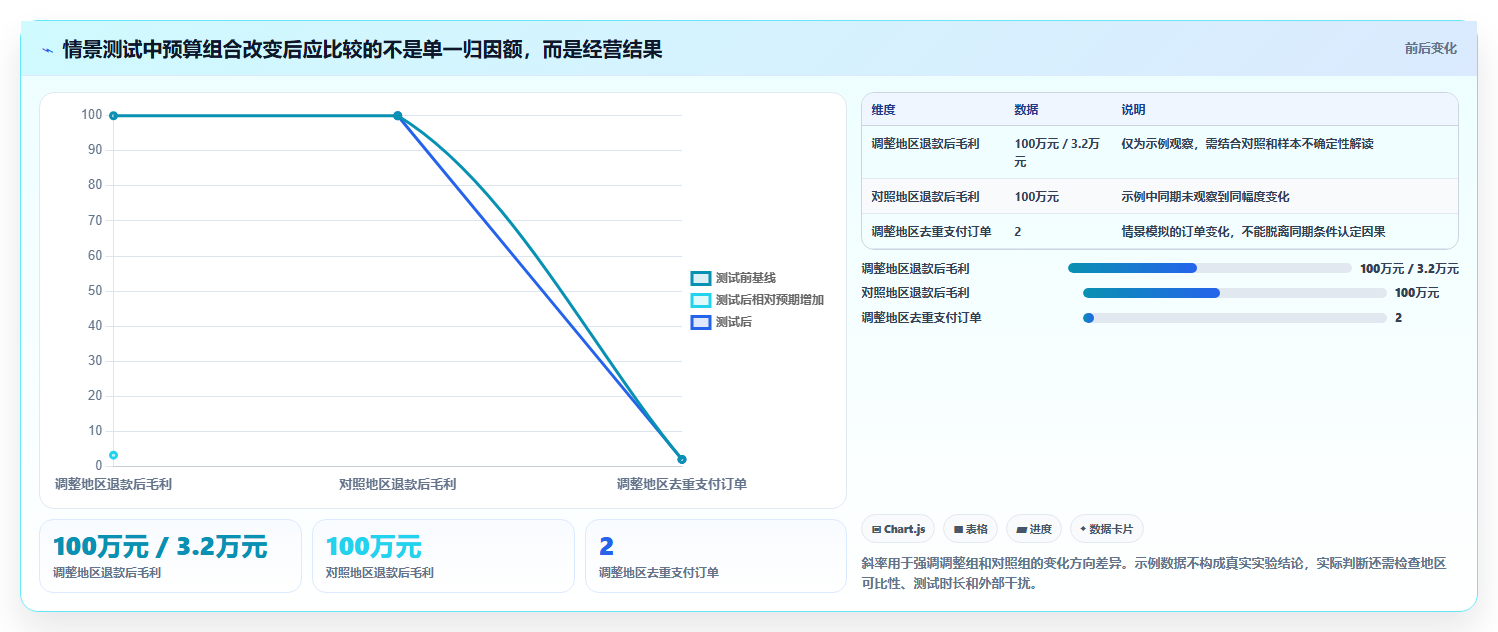Viewport: 1498px width, 632px height.
Task: Click chart data point at 100 on left
Action: [x=114, y=116]
